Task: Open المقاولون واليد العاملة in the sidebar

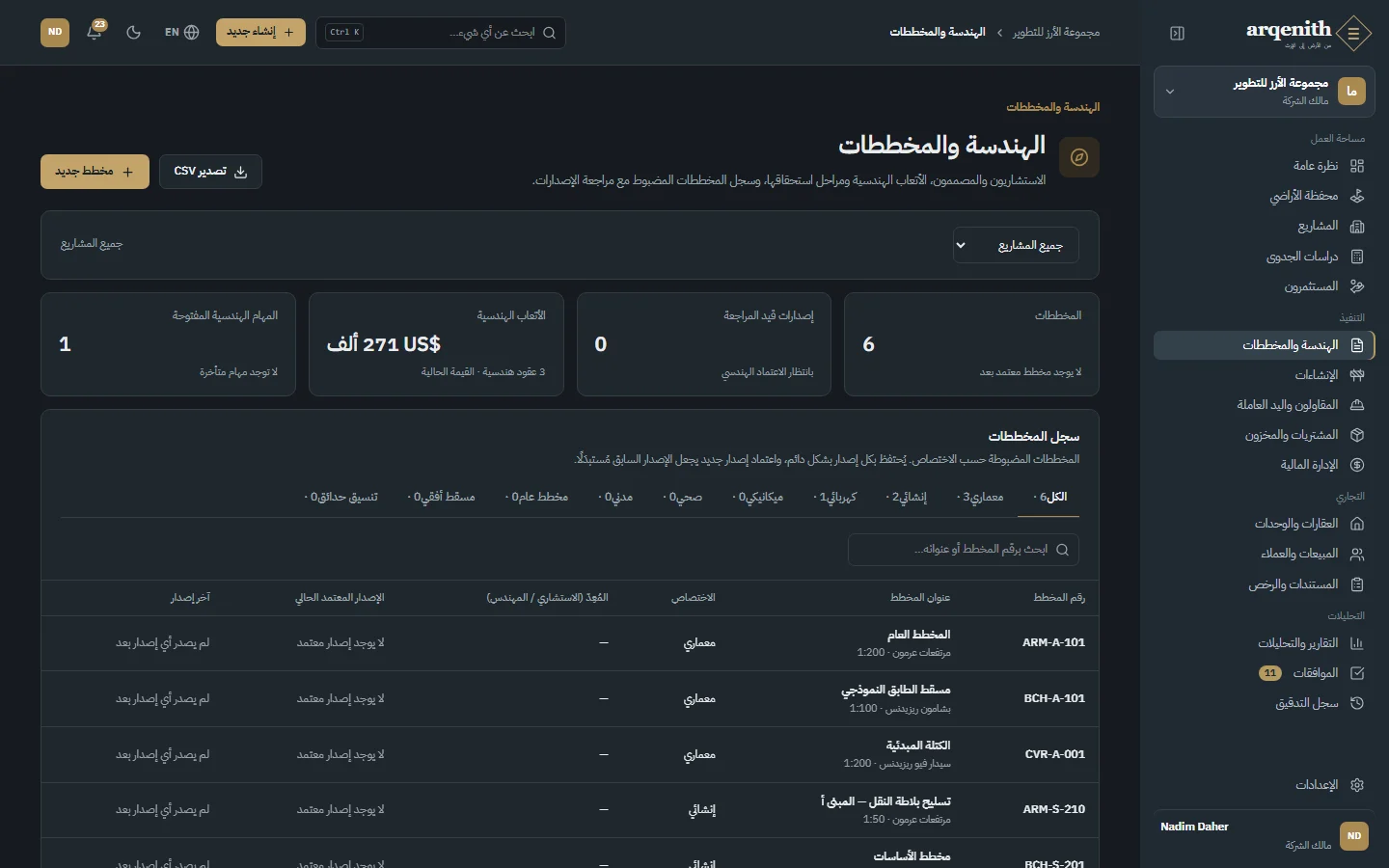Action: pos(1264,405)
